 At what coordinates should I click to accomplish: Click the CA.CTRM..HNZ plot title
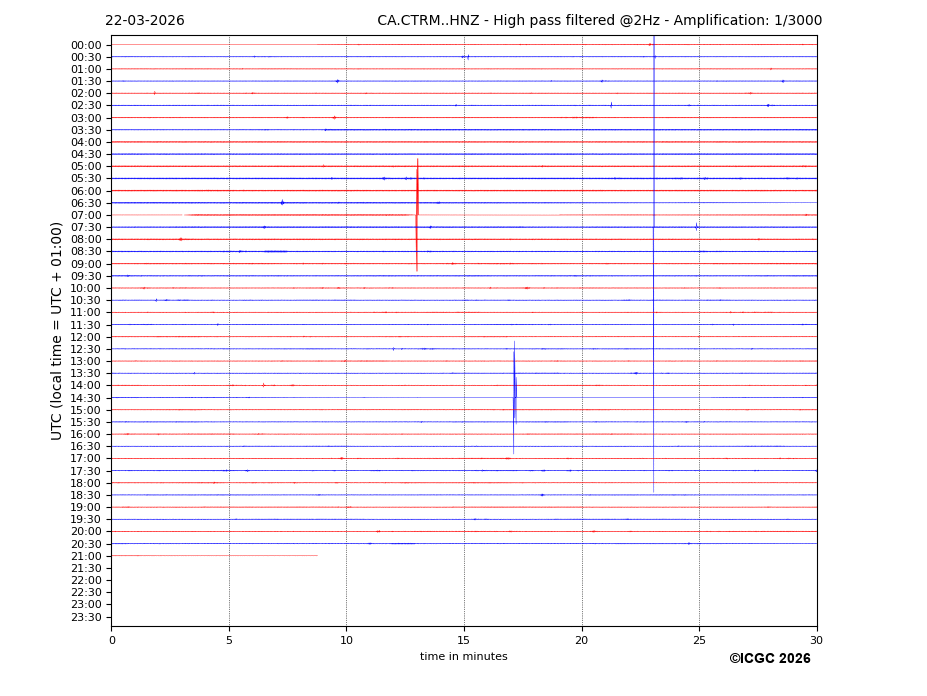[599, 21]
